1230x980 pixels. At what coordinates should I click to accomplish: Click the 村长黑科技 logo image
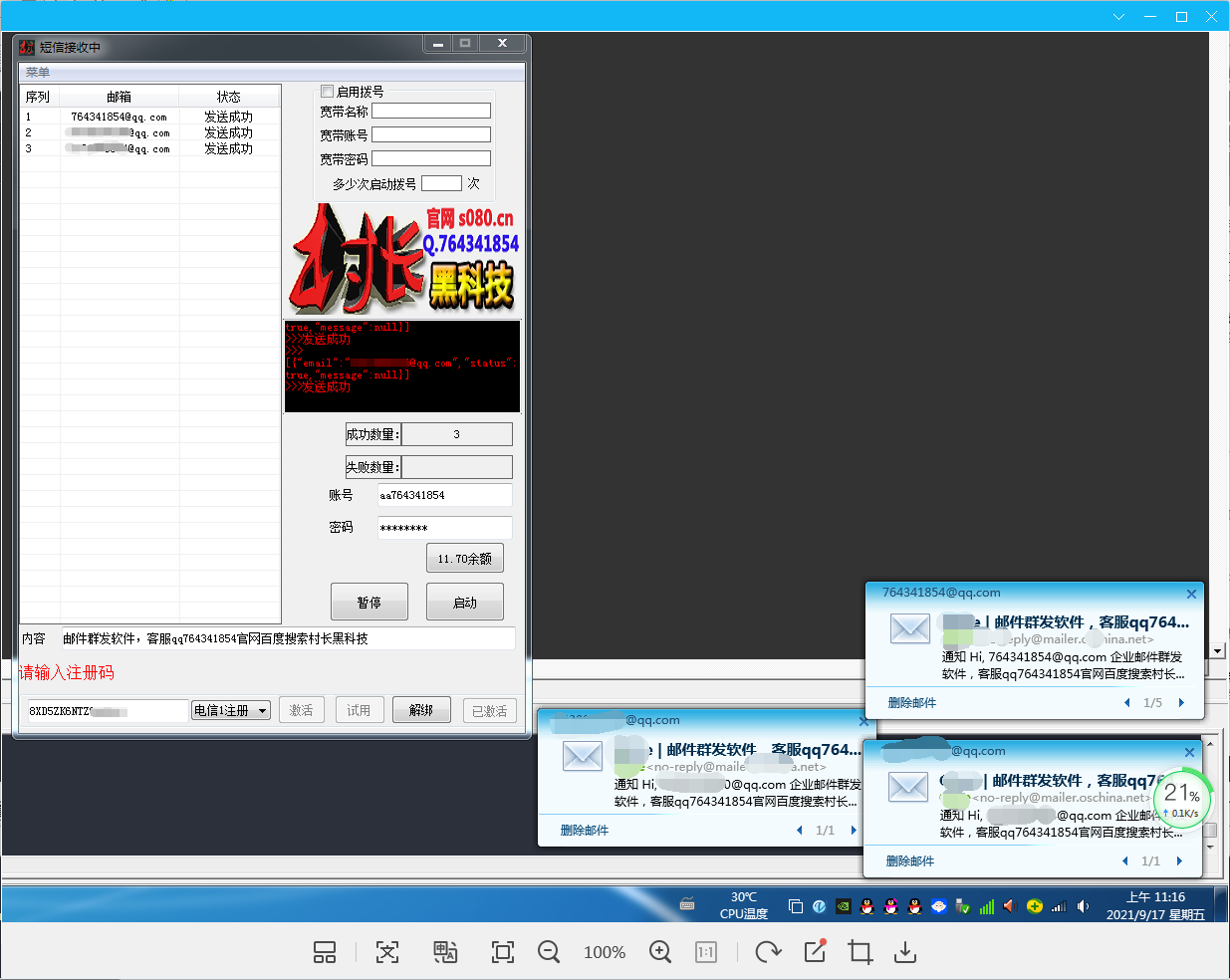403,259
